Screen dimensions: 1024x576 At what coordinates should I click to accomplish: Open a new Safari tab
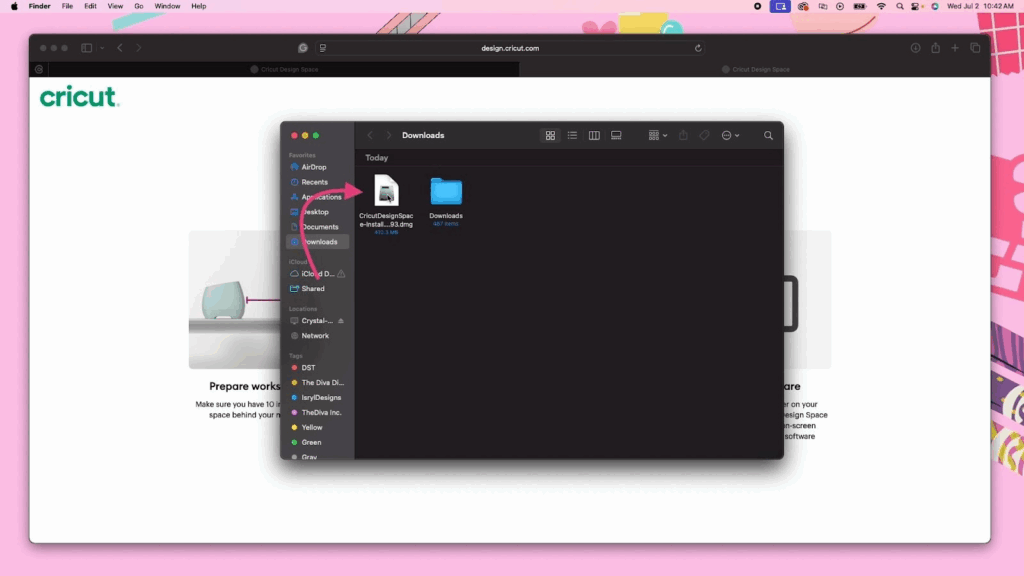[x=955, y=48]
